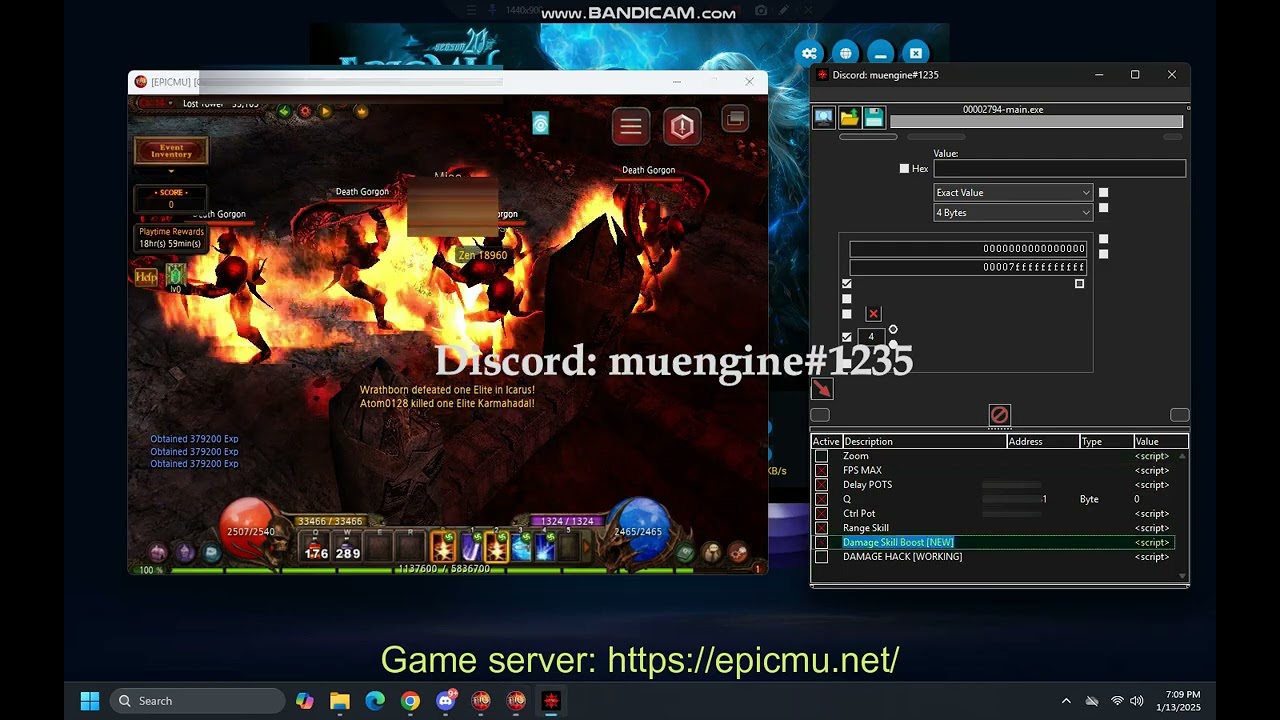The width and height of the screenshot is (1280, 720).
Task: Open Playtime Rewards panel
Action: pyautogui.click(x=171, y=237)
